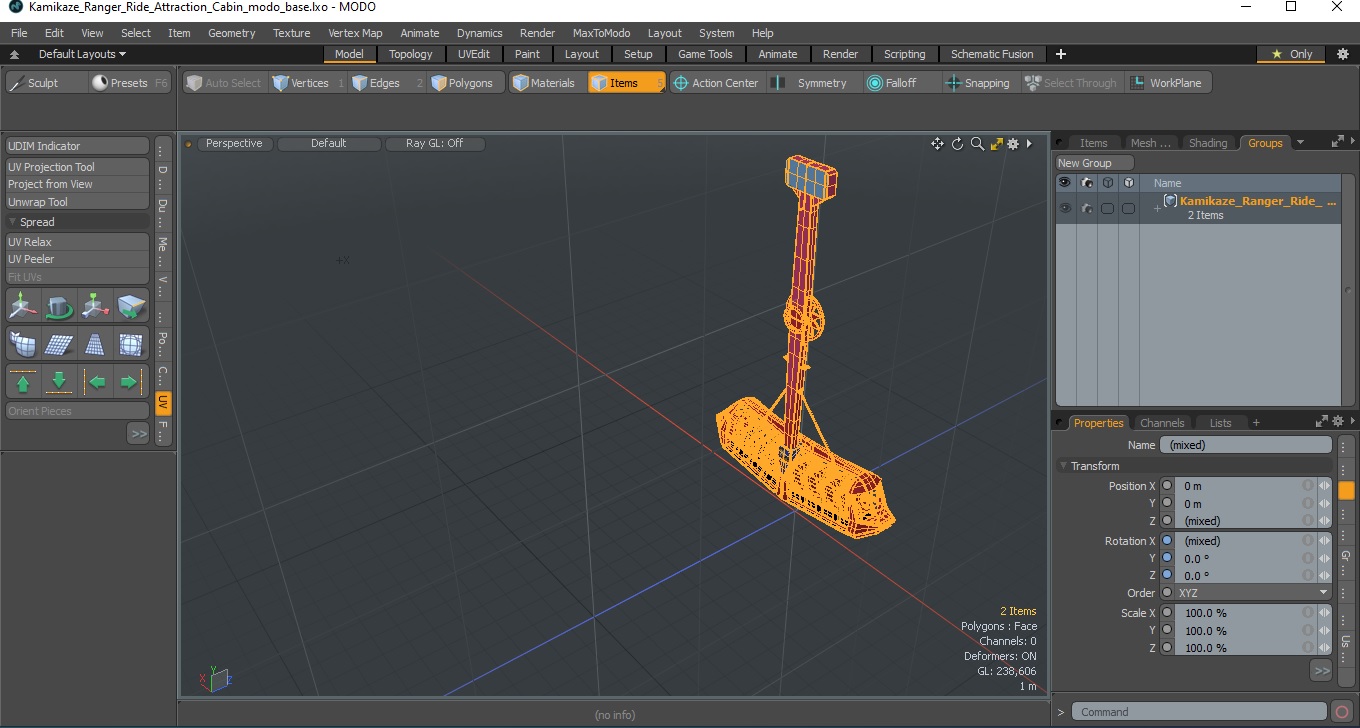The height and width of the screenshot is (728, 1360).
Task: Click the Command input field
Action: click(x=1200, y=712)
